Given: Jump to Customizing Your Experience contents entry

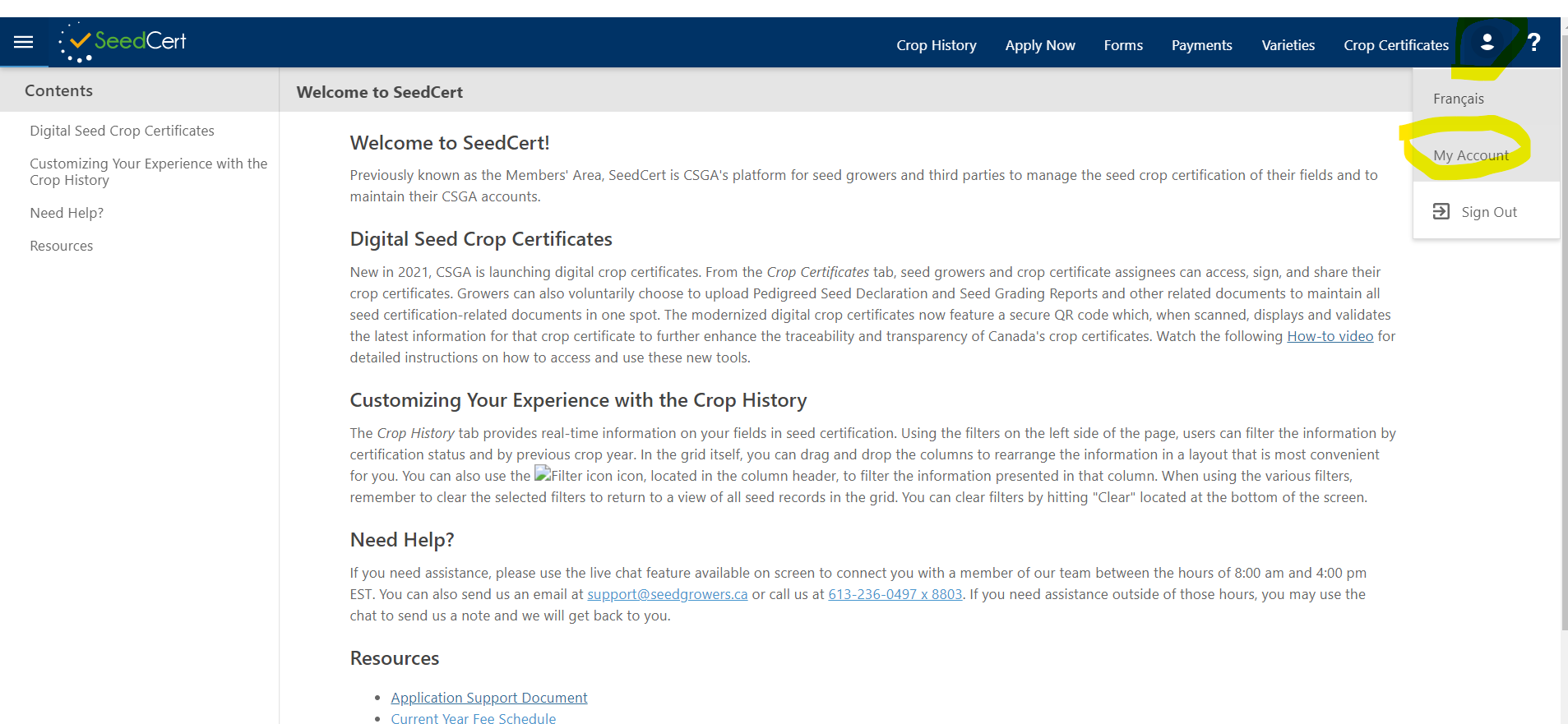Looking at the screenshot, I should tap(148, 172).
